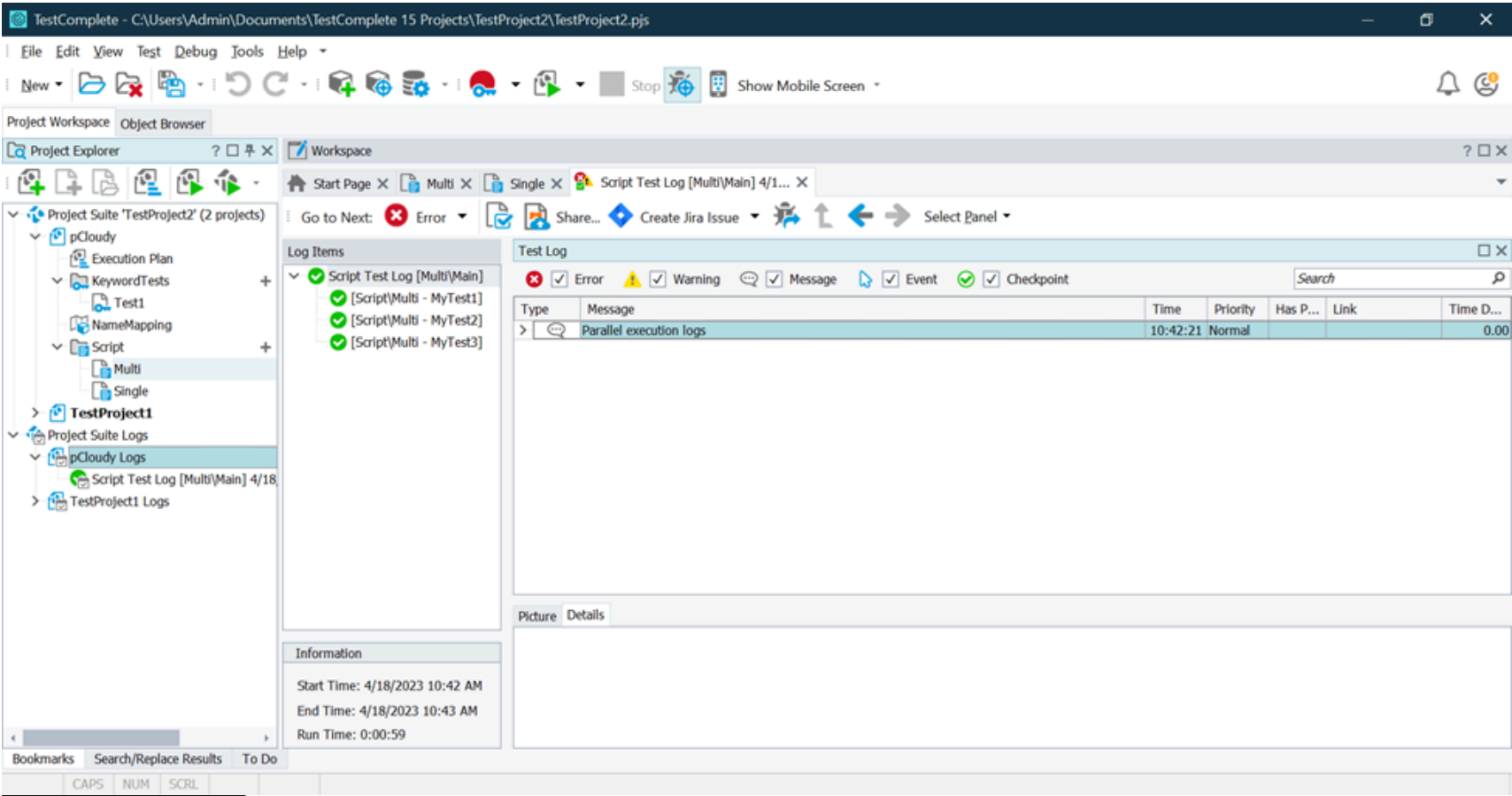This screenshot has height=796, width=1512.
Task: Open the Select Panel dropdown
Action: point(966,217)
